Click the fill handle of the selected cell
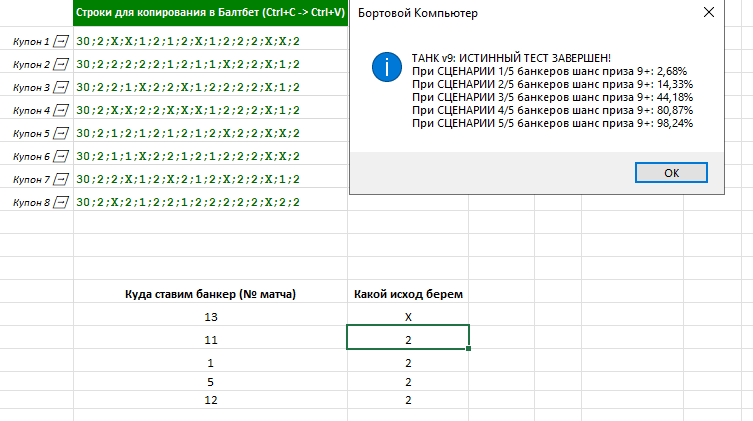The width and height of the screenshot is (753, 421). point(468,349)
